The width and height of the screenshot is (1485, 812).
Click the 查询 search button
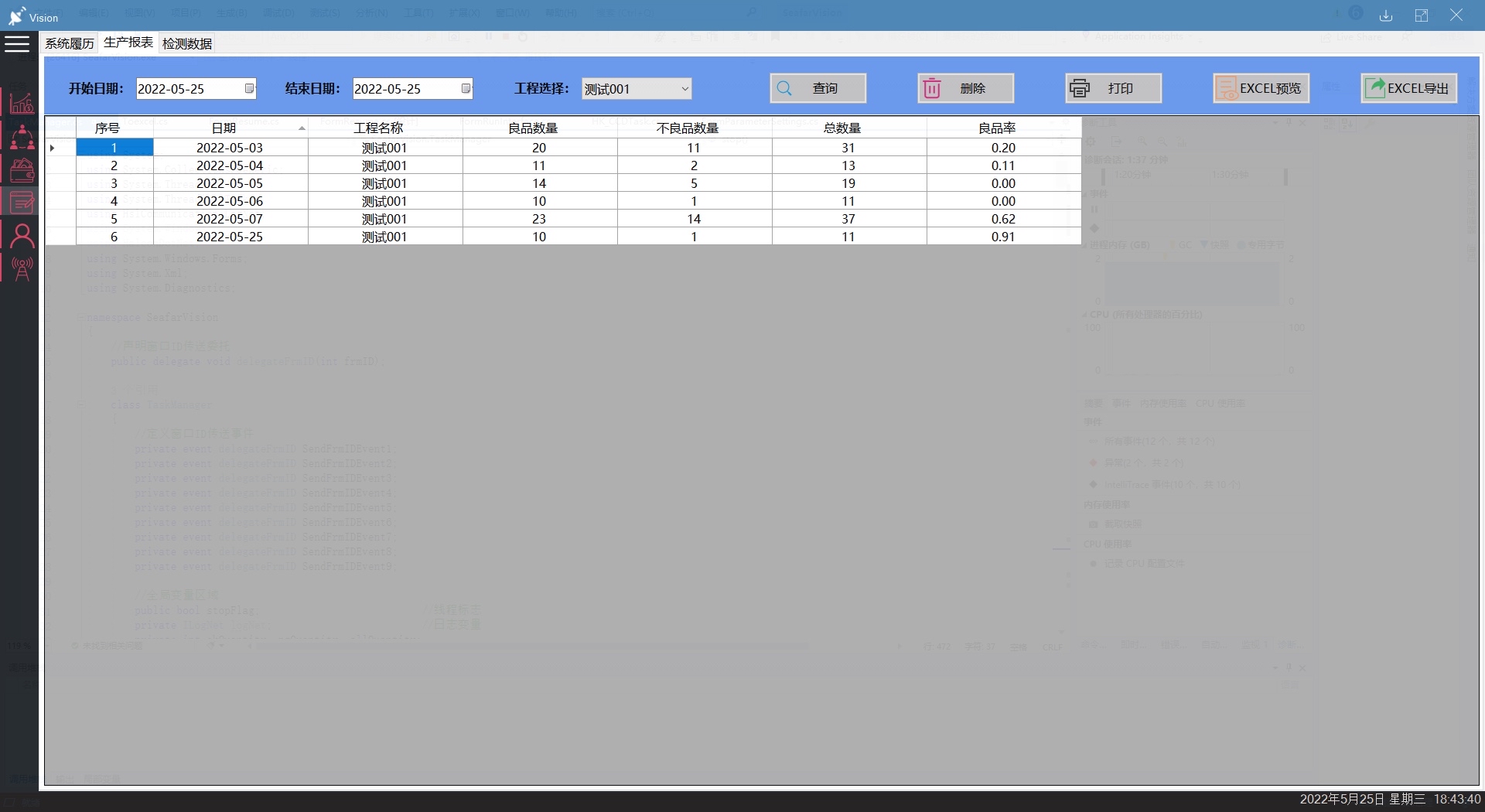pos(818,88)
